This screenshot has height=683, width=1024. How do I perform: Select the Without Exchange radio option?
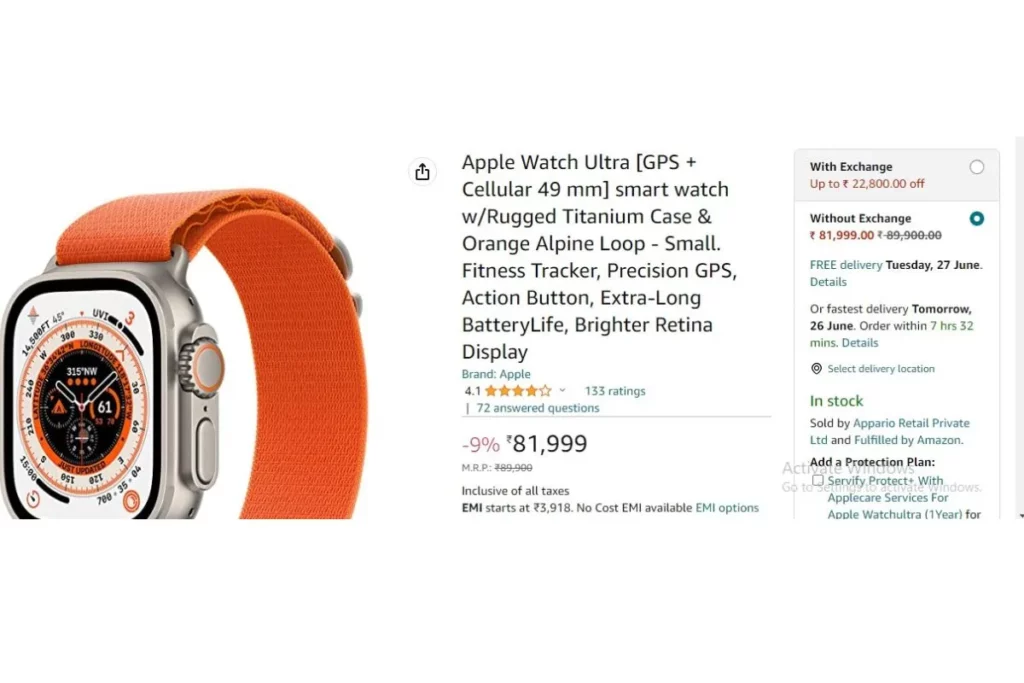click(976, 219)
